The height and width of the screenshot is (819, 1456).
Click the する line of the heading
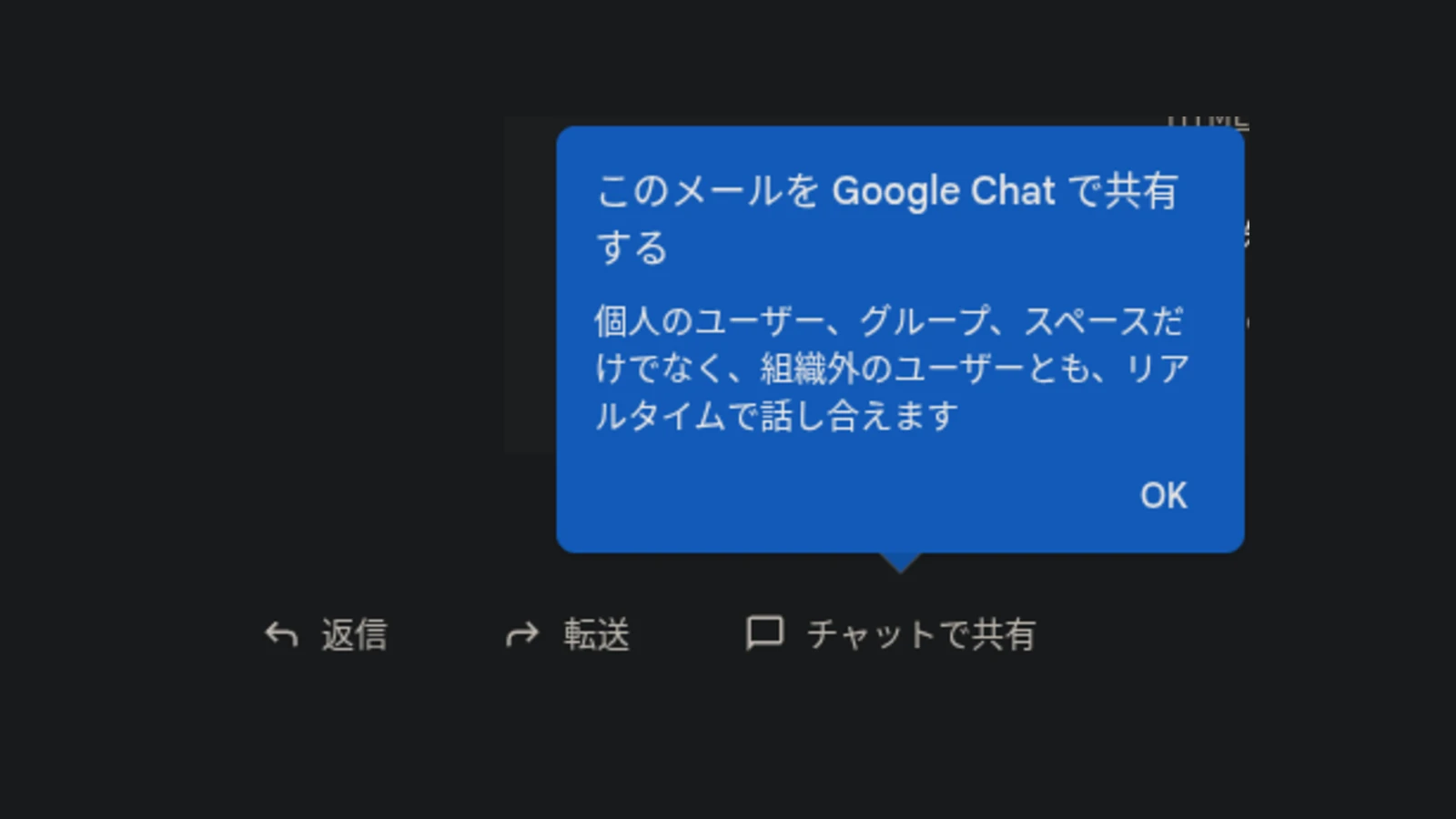coord(632,248)
